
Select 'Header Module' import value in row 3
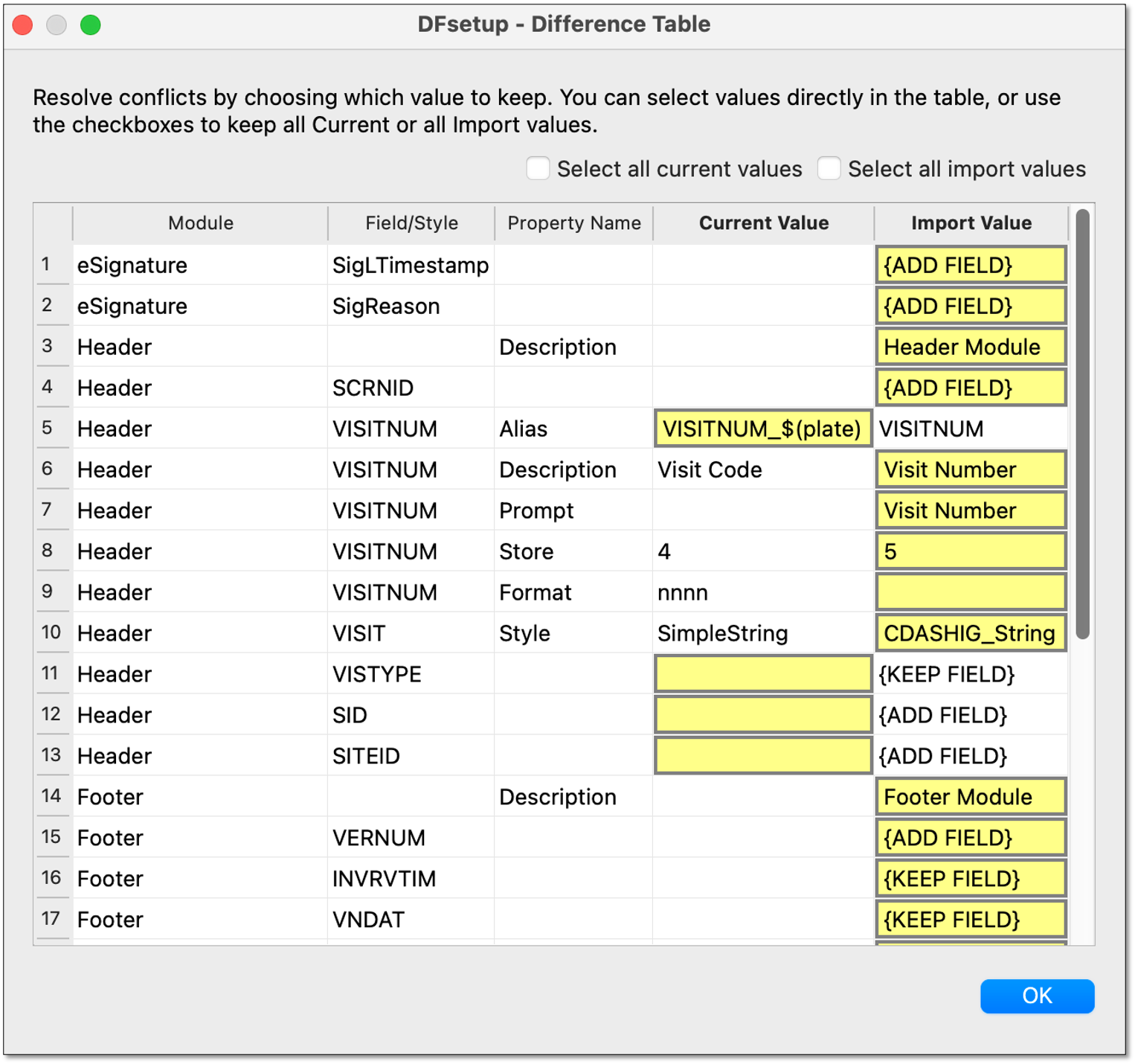tap(971, 347)
